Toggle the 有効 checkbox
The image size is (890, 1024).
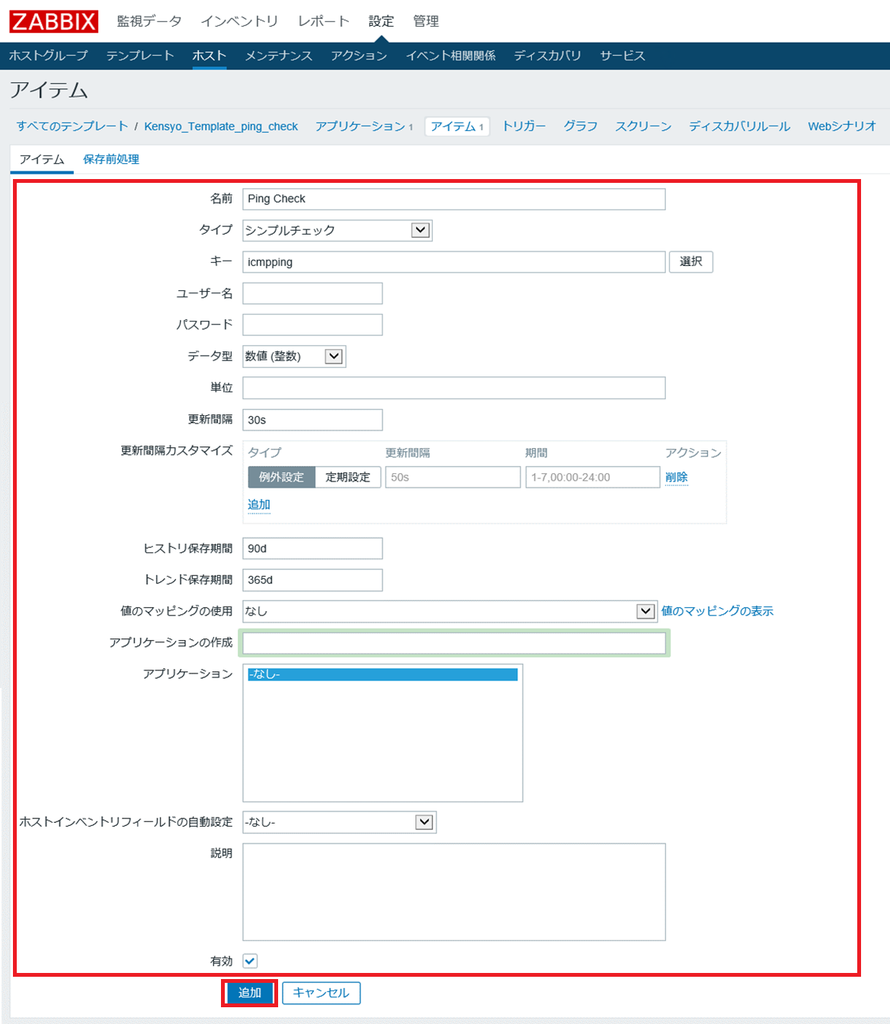250,961
